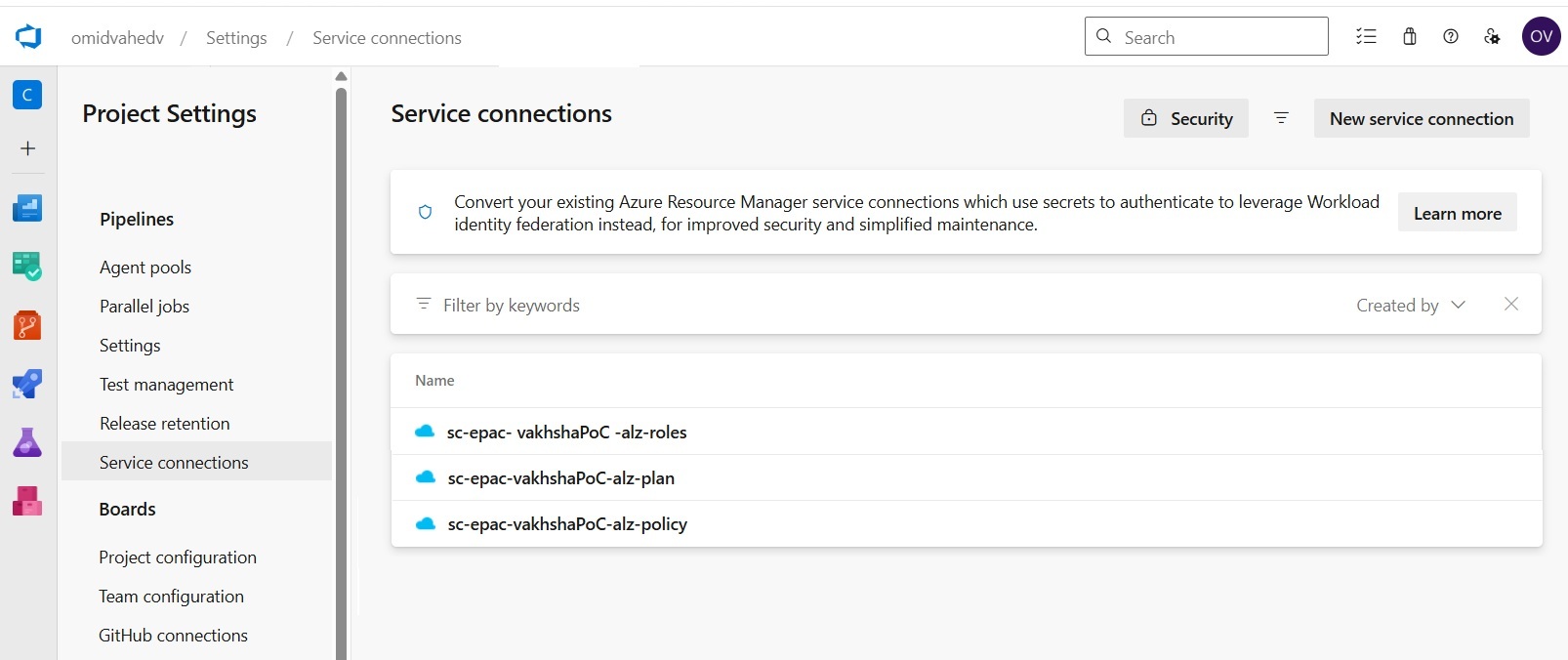Screen dimensions: 1568x660
Task: Select Agent pools in Project Settings
Action: [x=145, y=268]
